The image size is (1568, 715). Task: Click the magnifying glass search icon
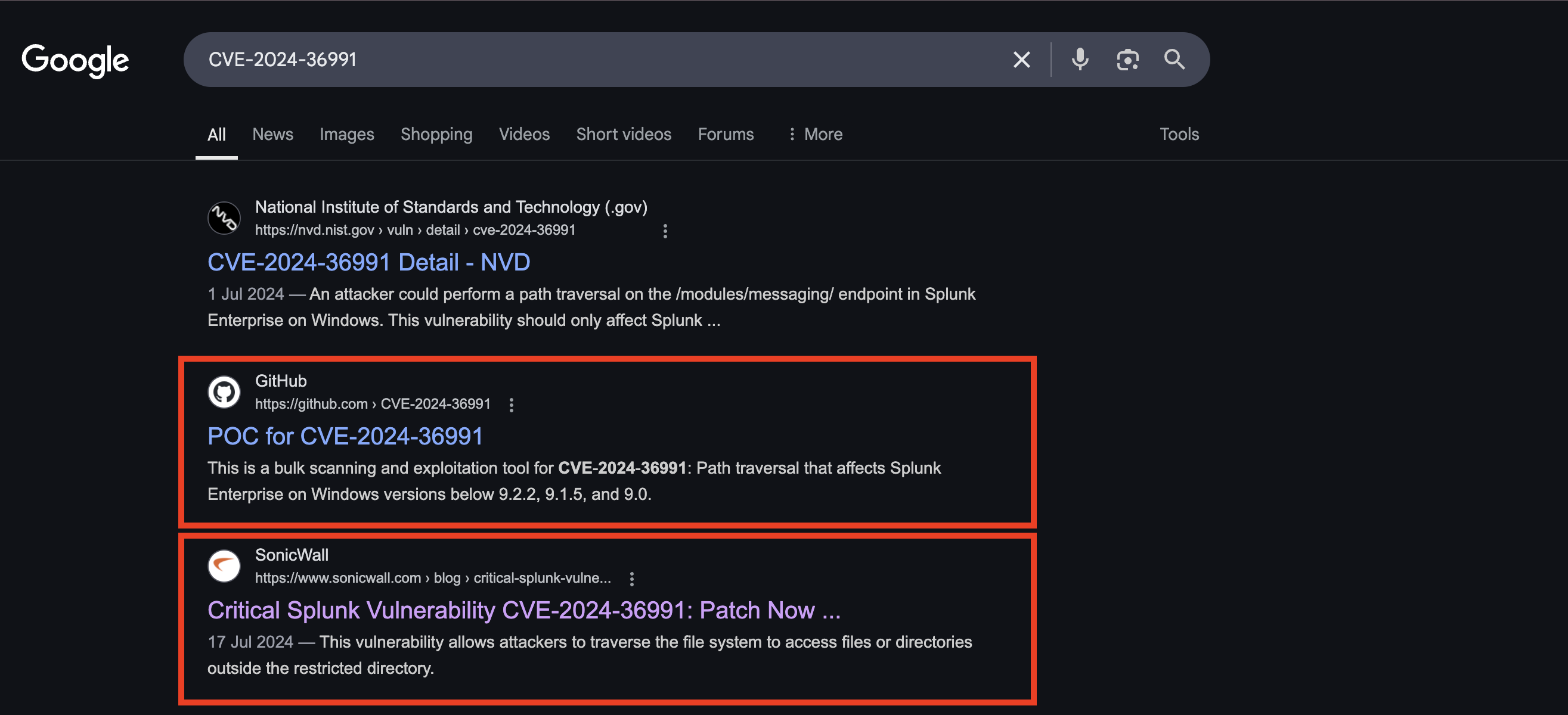1174,60
